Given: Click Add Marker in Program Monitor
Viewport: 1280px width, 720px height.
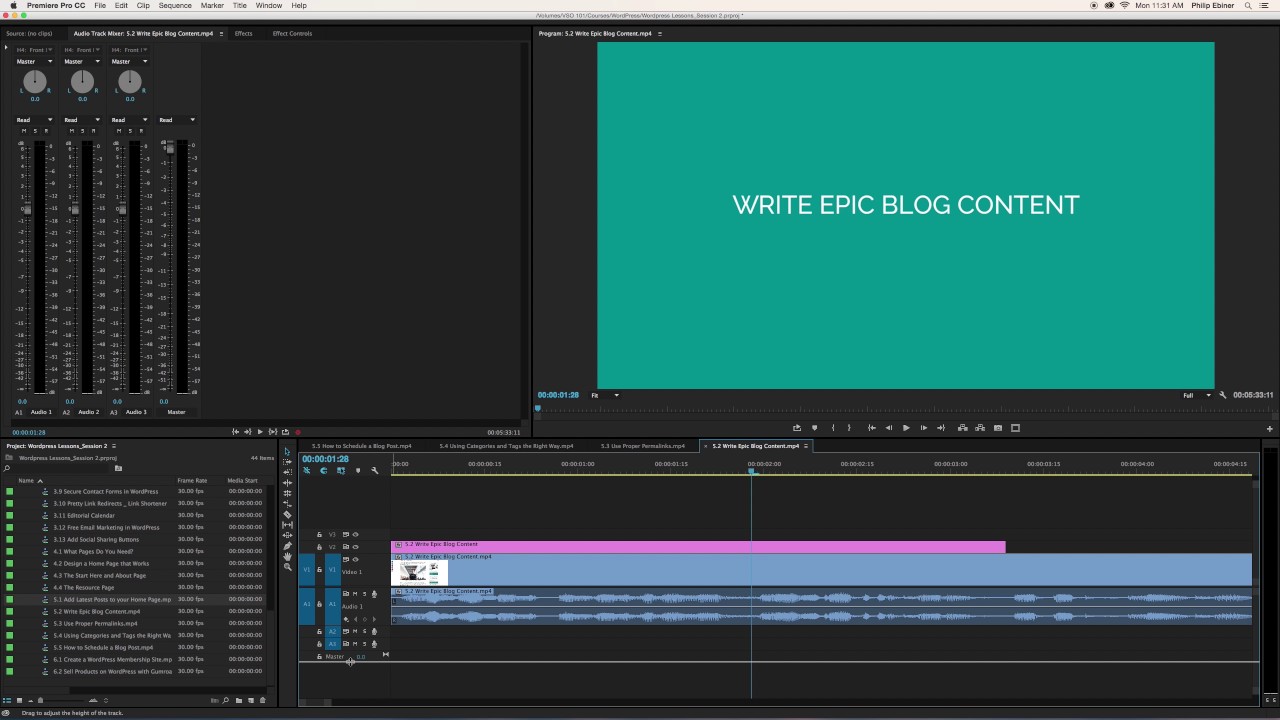Looking at the screenshot, I should tap(814, 428).
